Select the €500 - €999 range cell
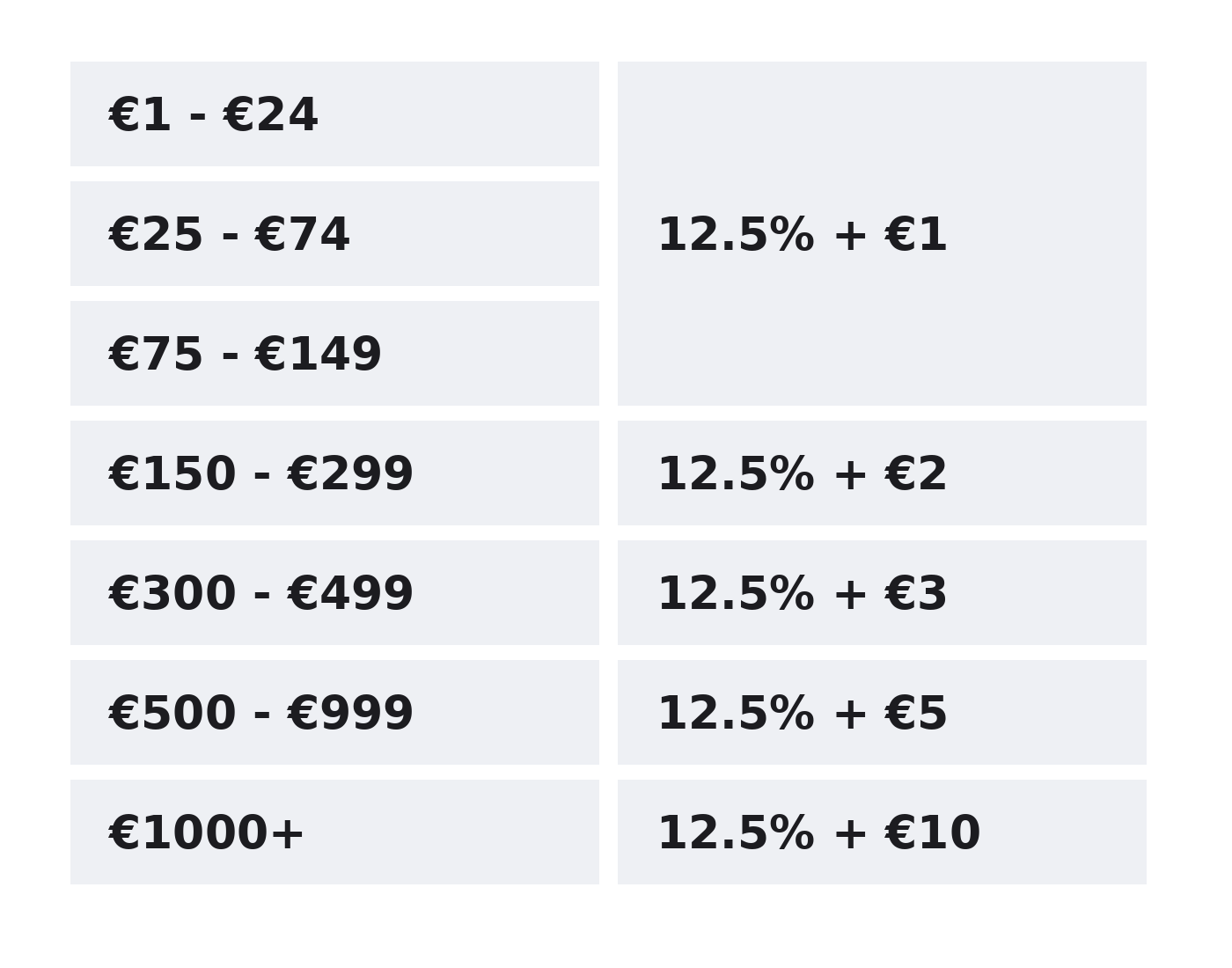Image resolution: width=1232 pixels, height=968 pixels. coord(334,713)
